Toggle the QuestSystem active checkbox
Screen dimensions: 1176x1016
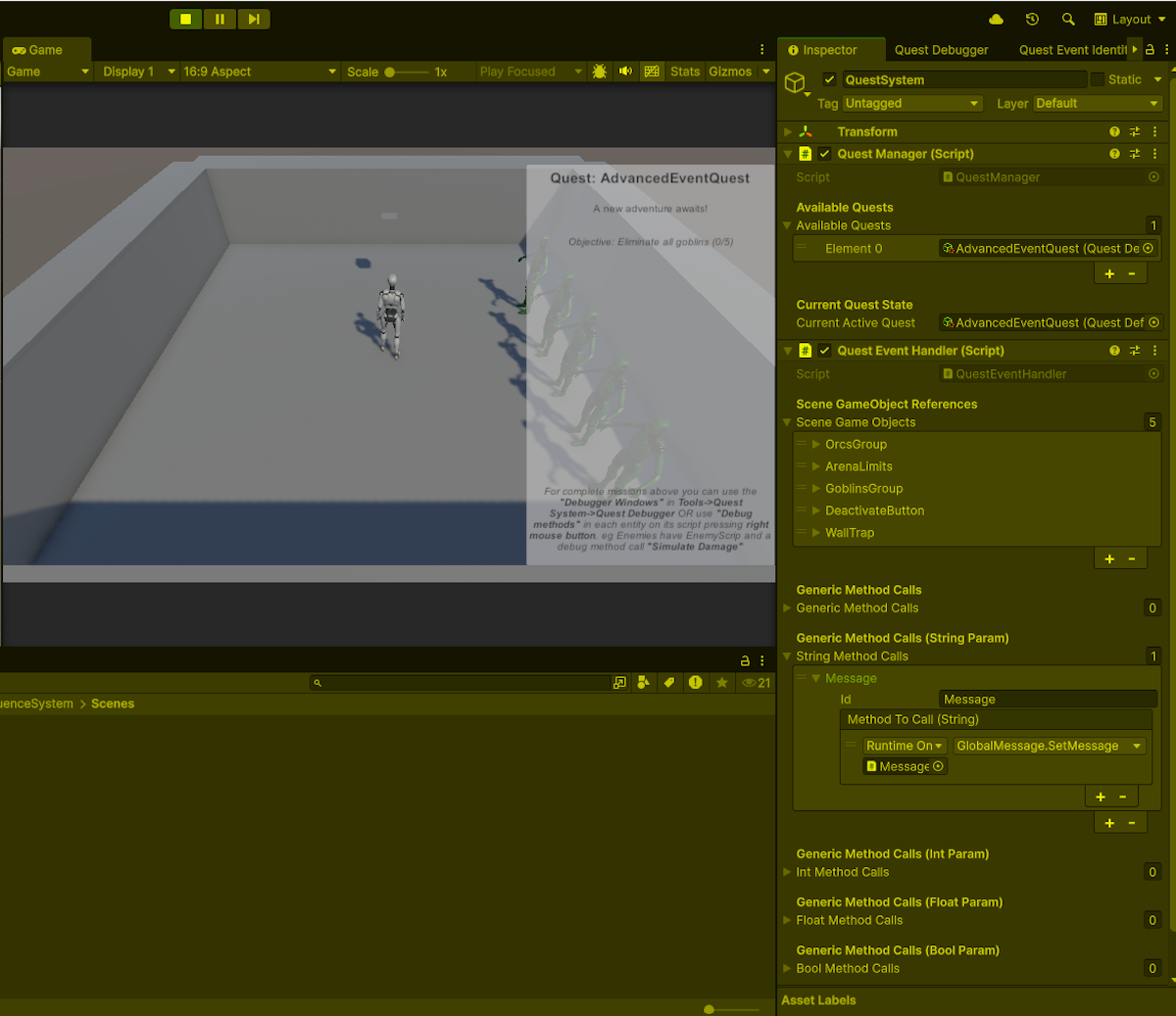[829, 79]
